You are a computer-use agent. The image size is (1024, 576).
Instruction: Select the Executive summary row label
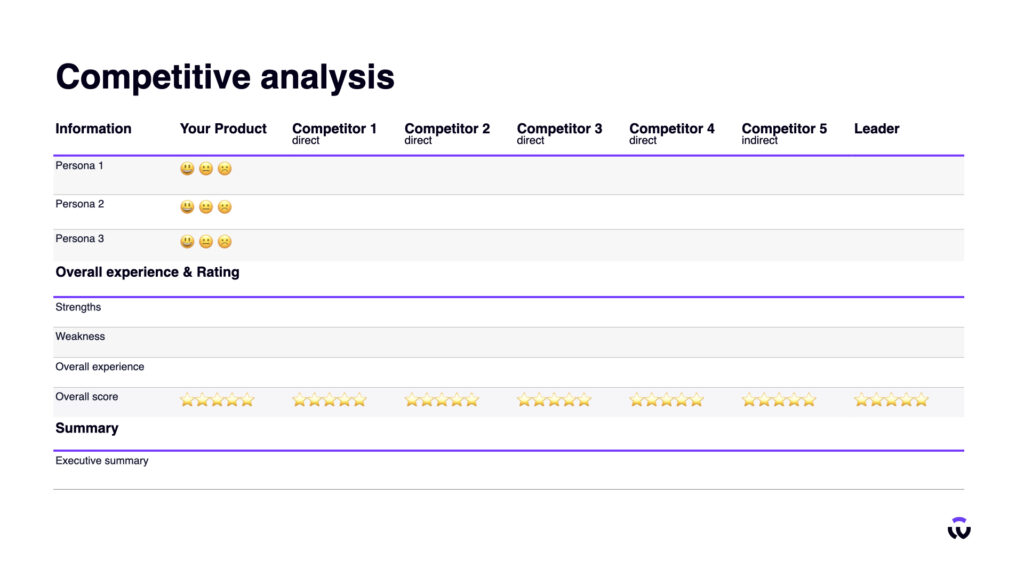tap(102, 460)
